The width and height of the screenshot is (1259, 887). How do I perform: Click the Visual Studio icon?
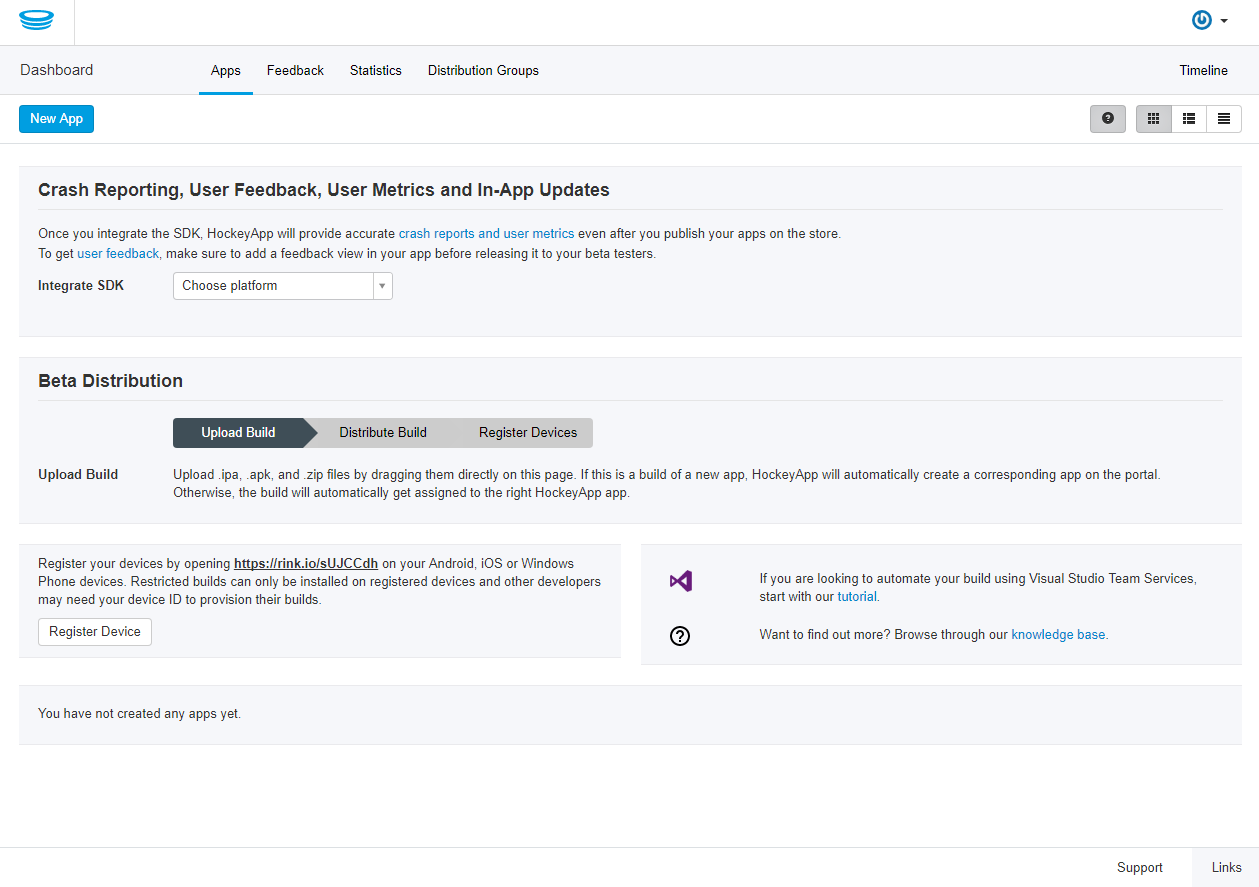(681, 581)
